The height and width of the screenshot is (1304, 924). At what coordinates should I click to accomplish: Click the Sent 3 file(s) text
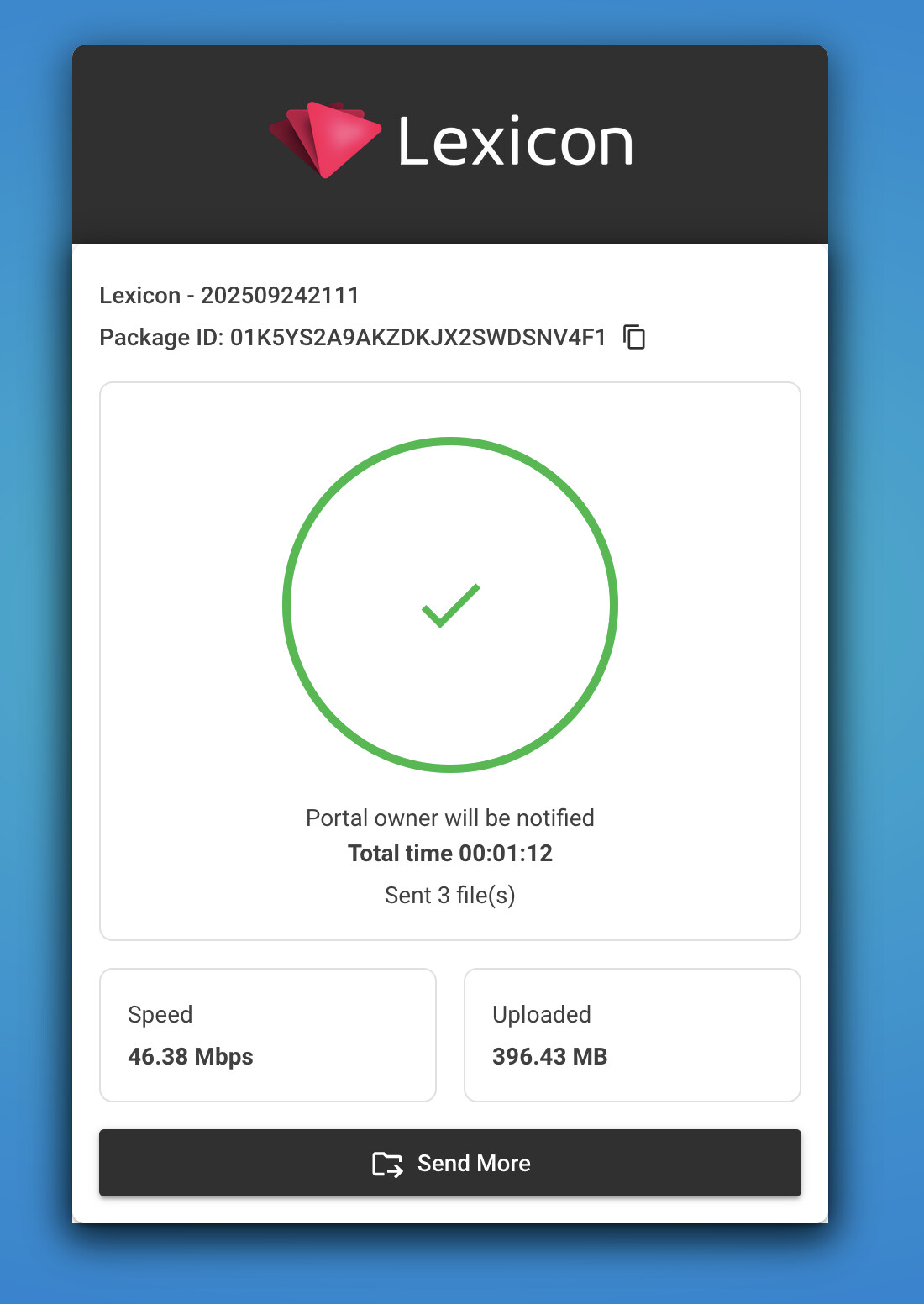click(x=450, y=895)
